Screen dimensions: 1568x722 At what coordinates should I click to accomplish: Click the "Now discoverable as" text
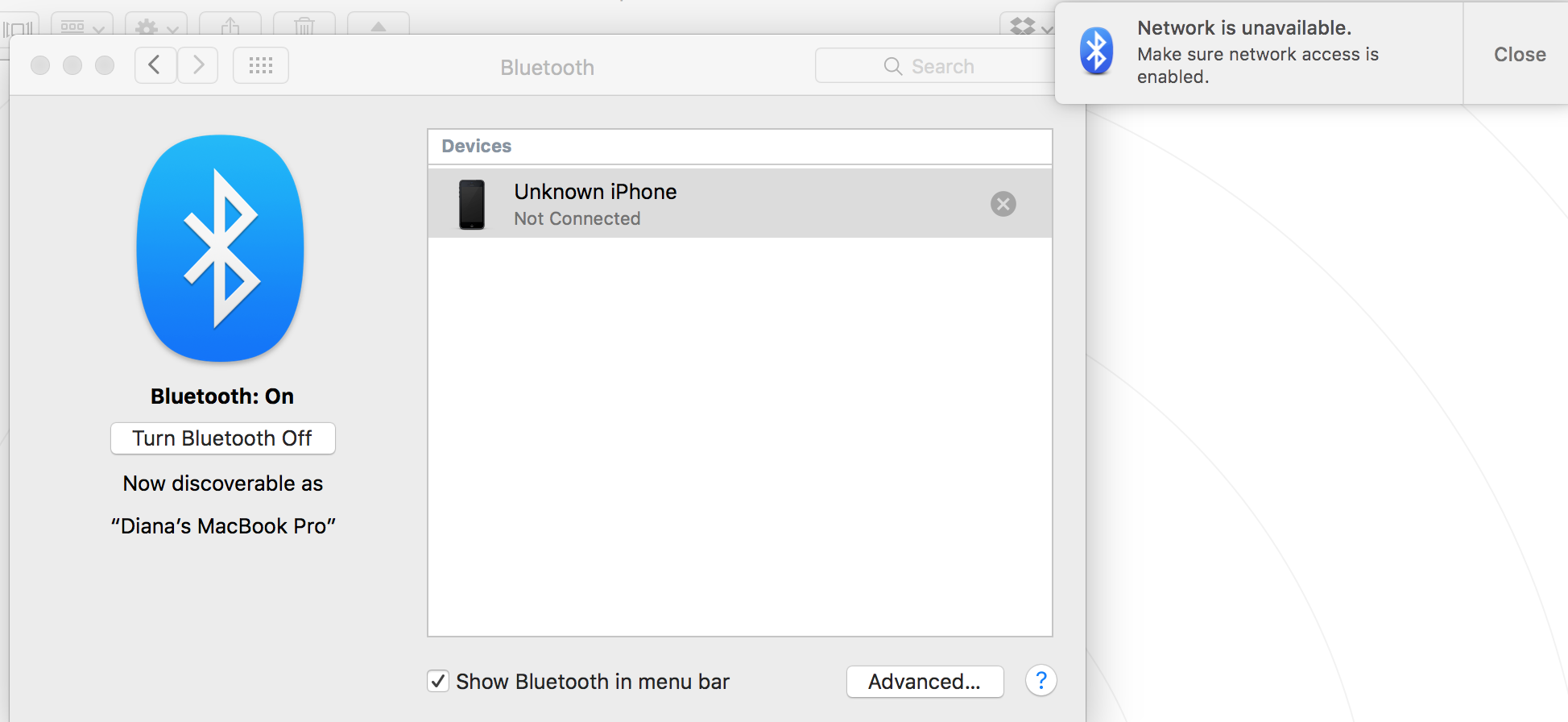tap(223, 483)
